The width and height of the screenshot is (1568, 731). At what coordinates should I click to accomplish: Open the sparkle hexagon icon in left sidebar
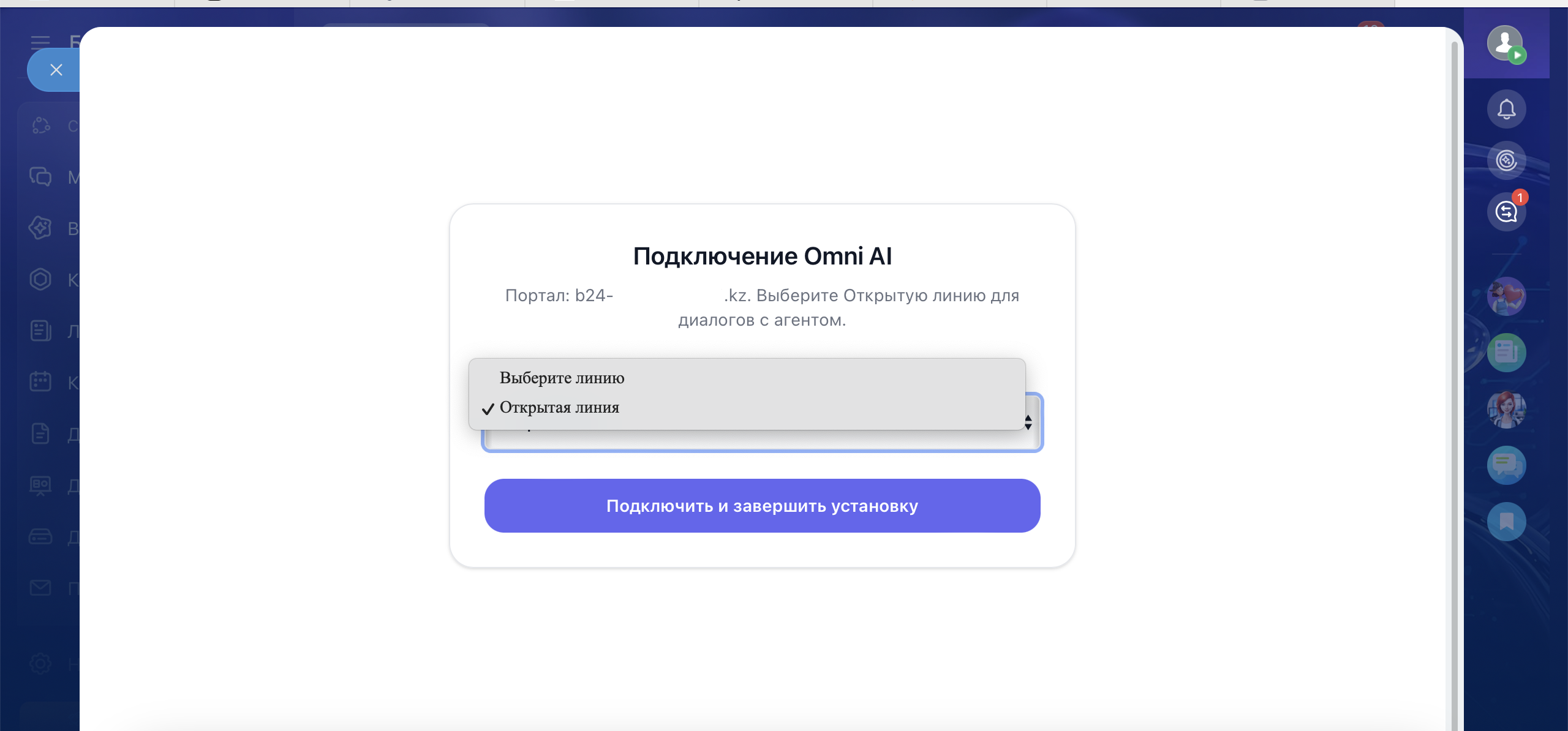(40, 228)
